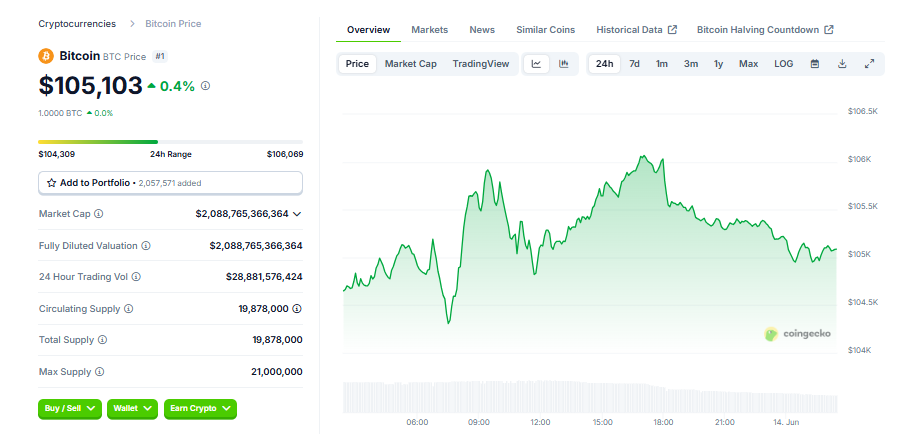Viewport: 919px width, 434px height.
Task: Click 24 Hour Trading Vol value $28,881,576,424
Action: [264, 276]
